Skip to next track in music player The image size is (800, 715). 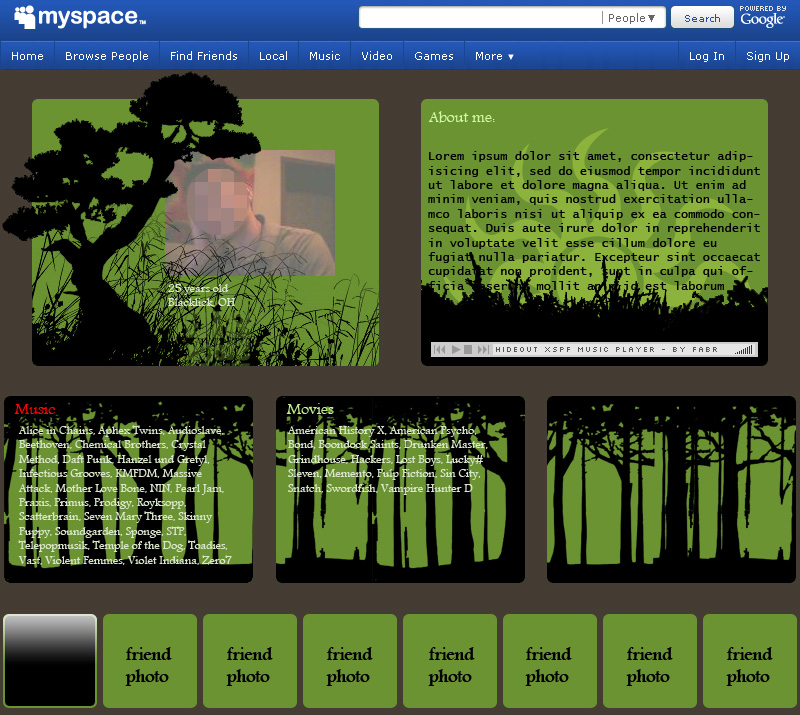(482, 350)
